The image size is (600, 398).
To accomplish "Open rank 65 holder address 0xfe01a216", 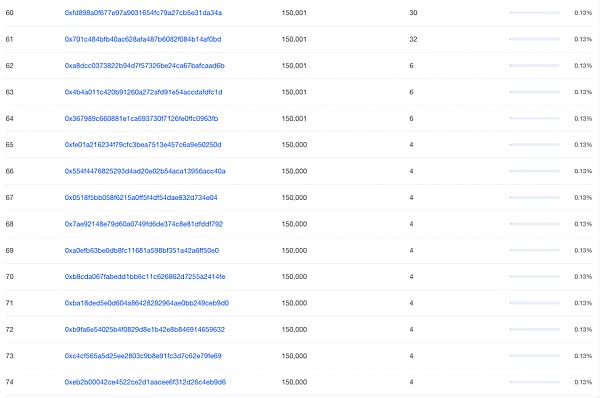I will [143, 145].
